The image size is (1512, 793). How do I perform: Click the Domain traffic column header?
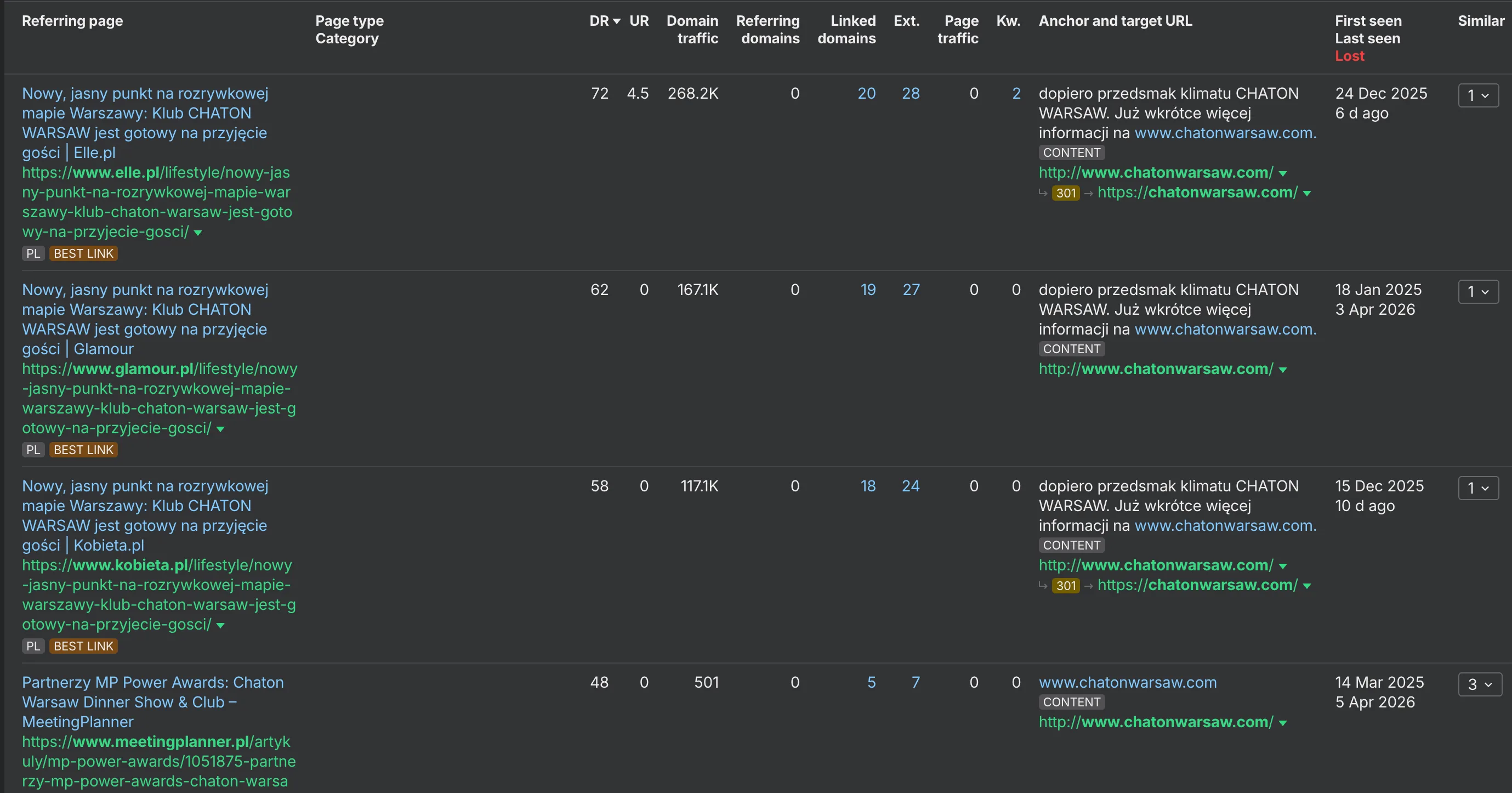pyautogui.click(x=692, y=30)
